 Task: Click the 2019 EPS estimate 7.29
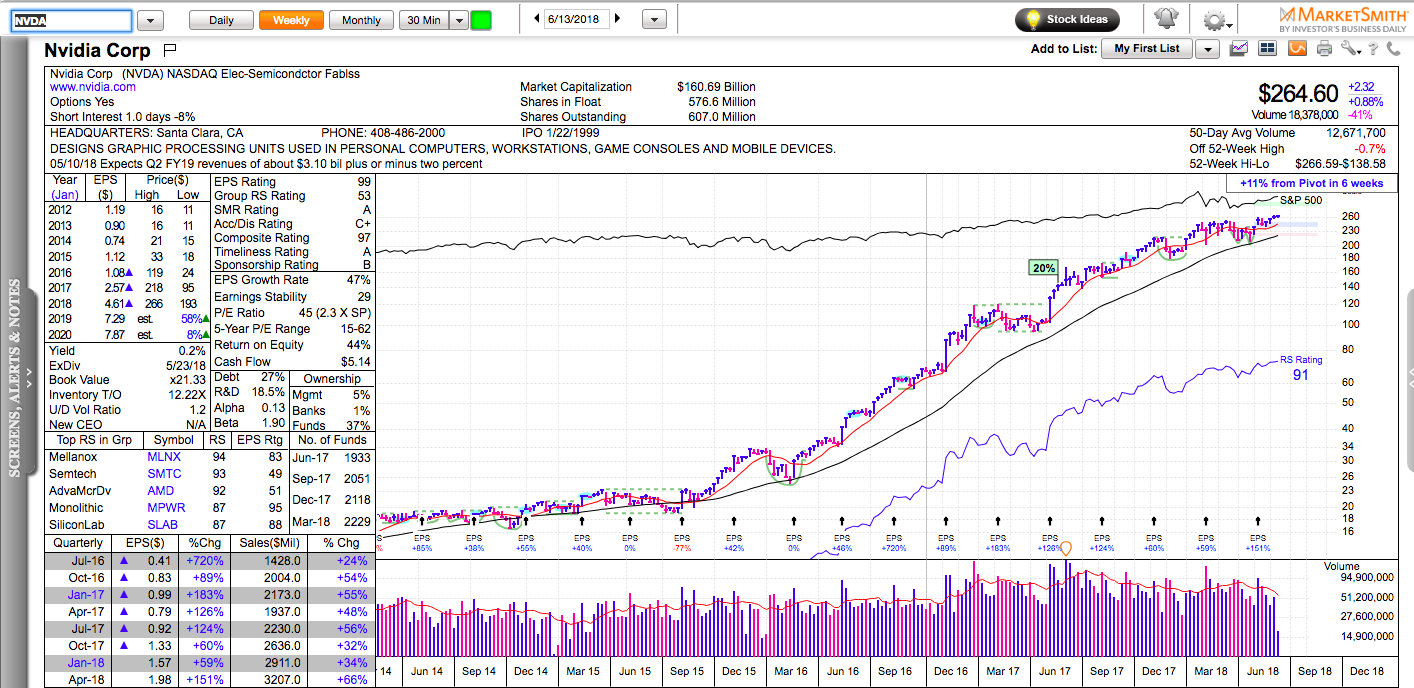[116, 317]
